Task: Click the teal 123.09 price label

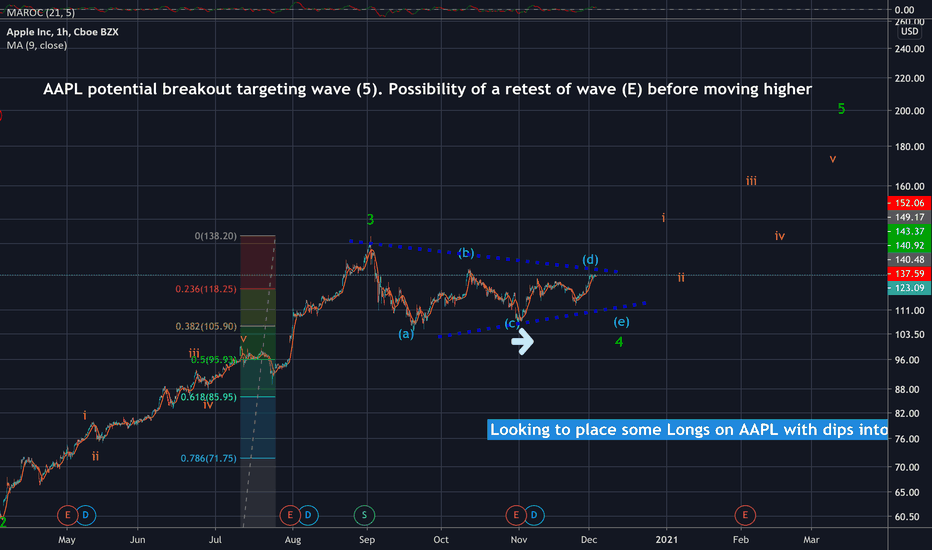Action: [909, 288]
